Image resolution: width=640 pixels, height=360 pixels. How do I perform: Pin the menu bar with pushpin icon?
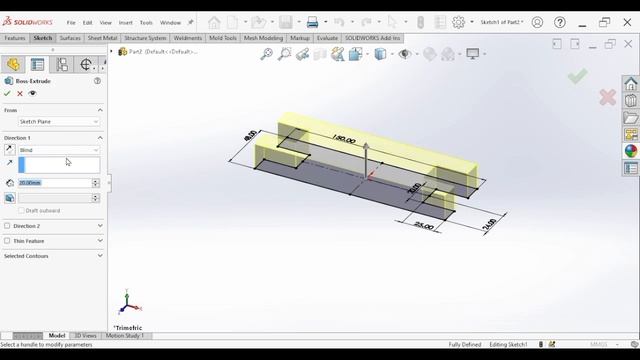pyautogui.click(x=190, y=22)
